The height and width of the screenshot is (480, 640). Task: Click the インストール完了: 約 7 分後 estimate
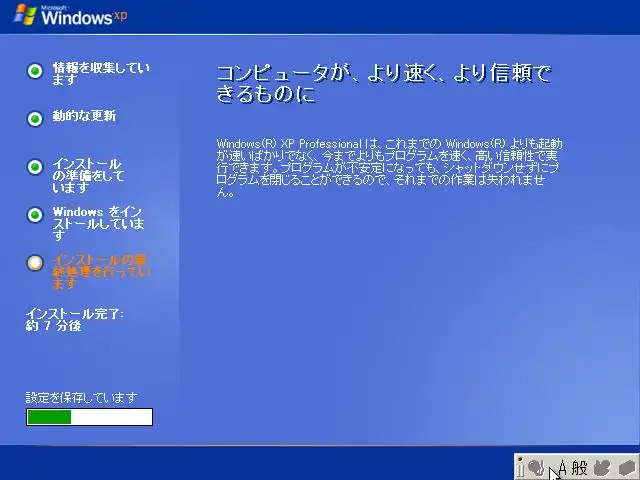[75, 320]
